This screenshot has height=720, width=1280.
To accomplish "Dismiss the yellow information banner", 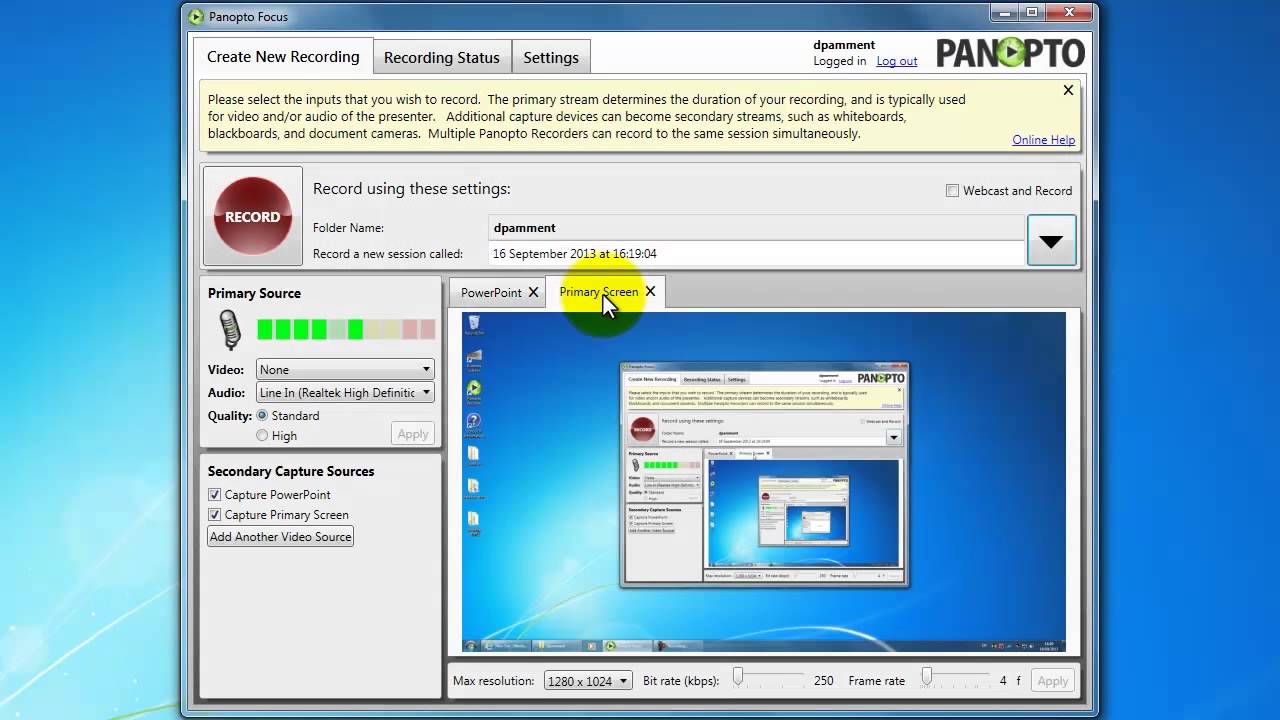I will point(1068,90).
